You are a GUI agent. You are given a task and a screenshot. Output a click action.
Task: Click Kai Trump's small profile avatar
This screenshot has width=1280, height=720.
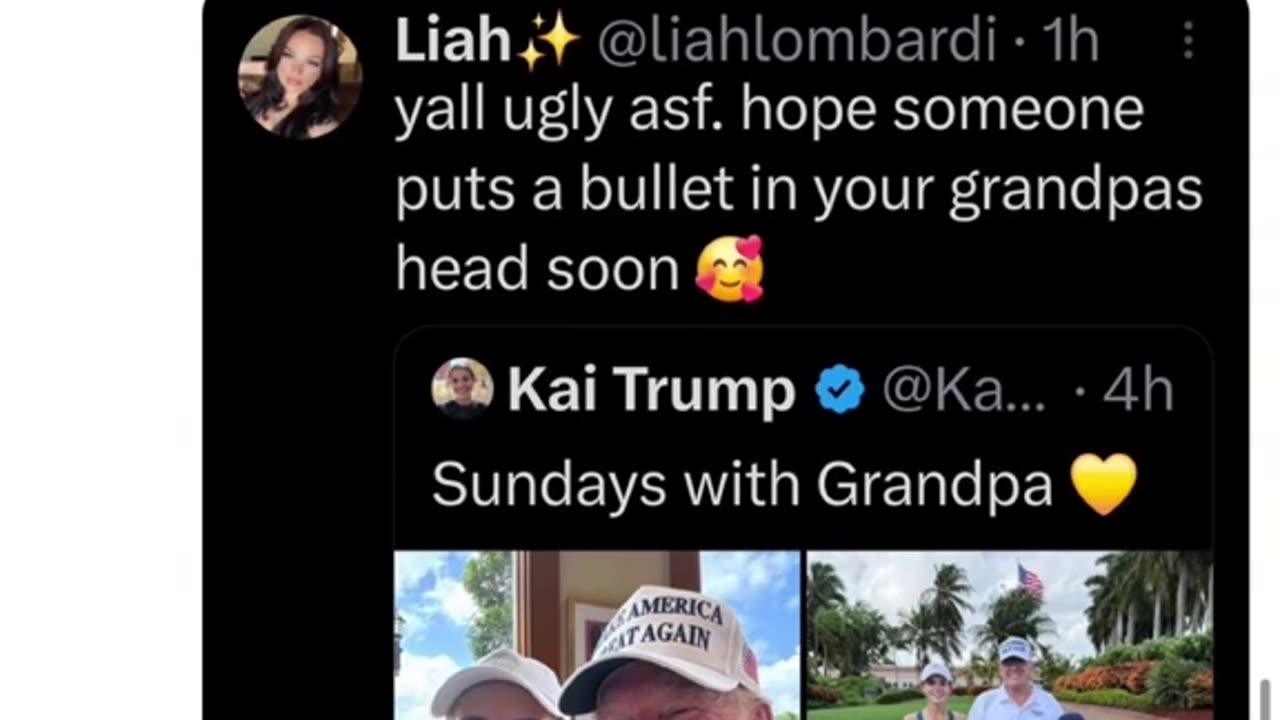tap(462, 388)
